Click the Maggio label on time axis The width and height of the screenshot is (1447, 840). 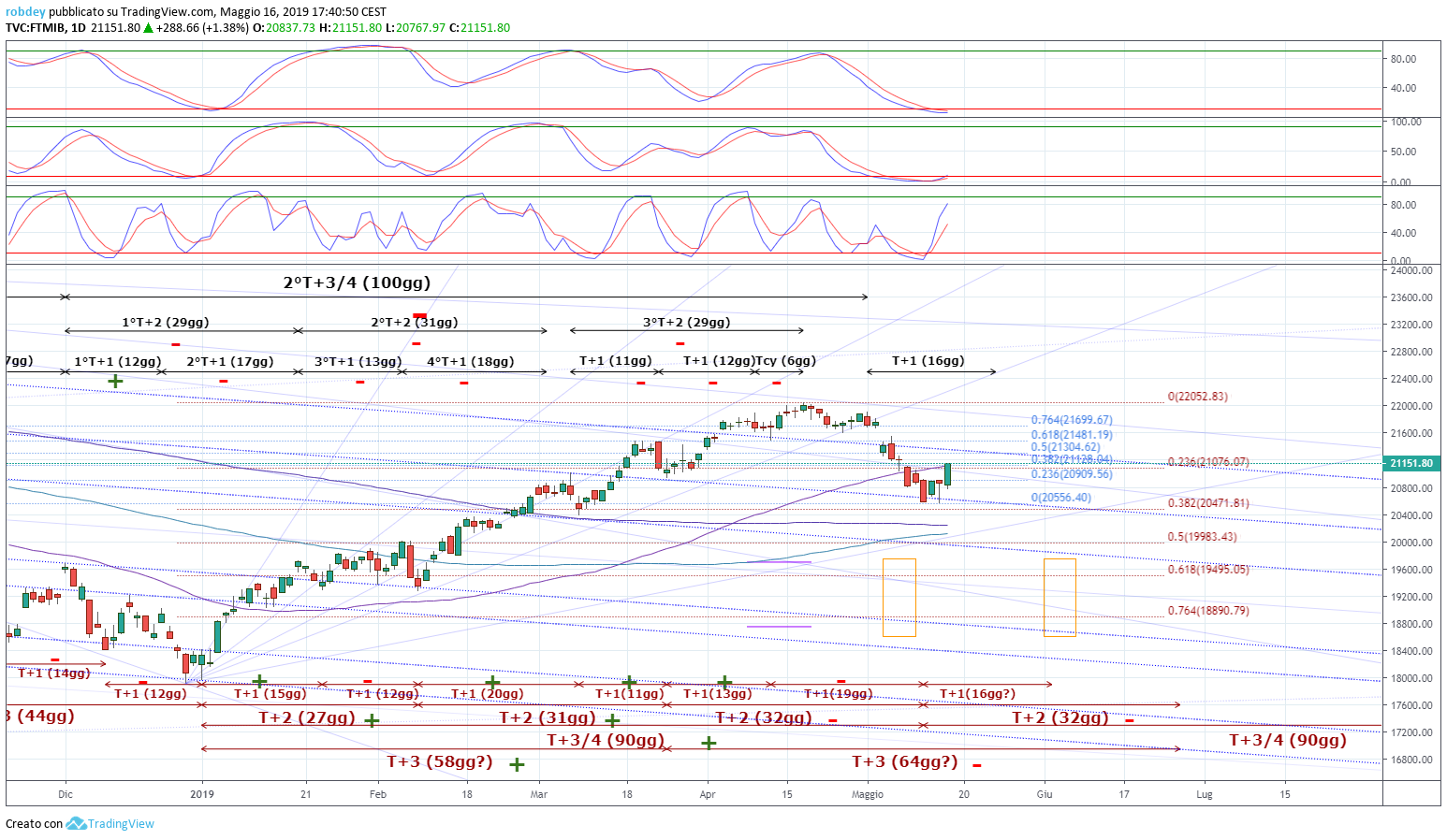868,795
